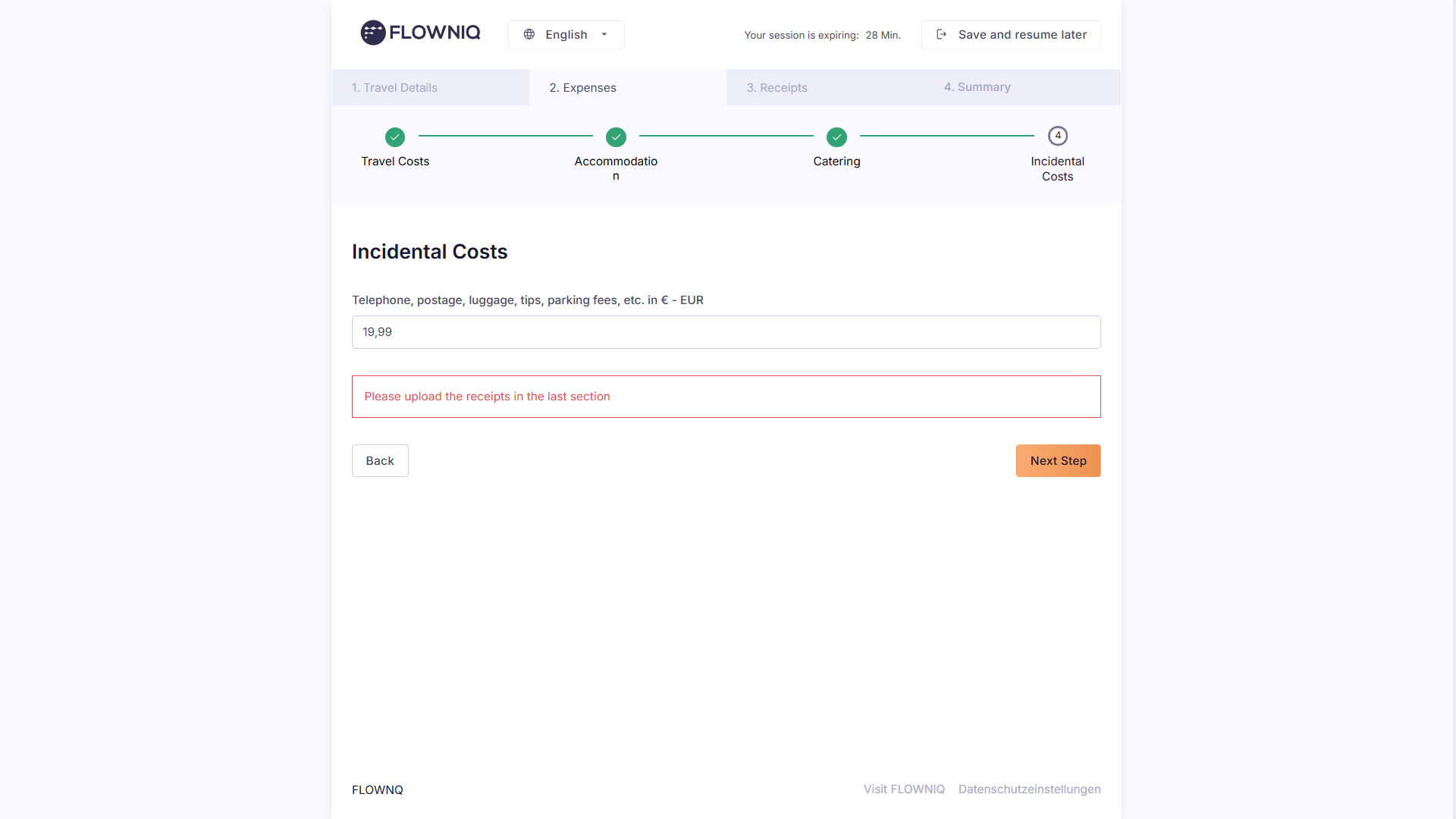1456x819 pixels.
Task: Click the Catering green checkmark step
Action: (x=836, y=137)
